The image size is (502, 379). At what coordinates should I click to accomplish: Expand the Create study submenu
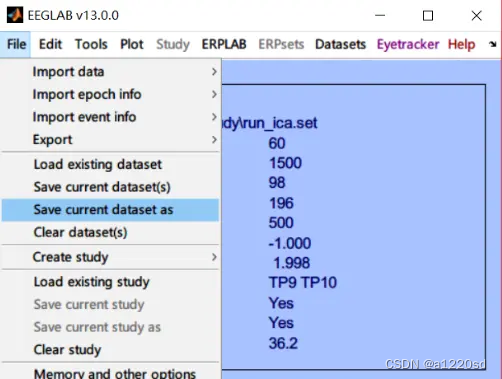pyautogui.click(x=110, y=257)
